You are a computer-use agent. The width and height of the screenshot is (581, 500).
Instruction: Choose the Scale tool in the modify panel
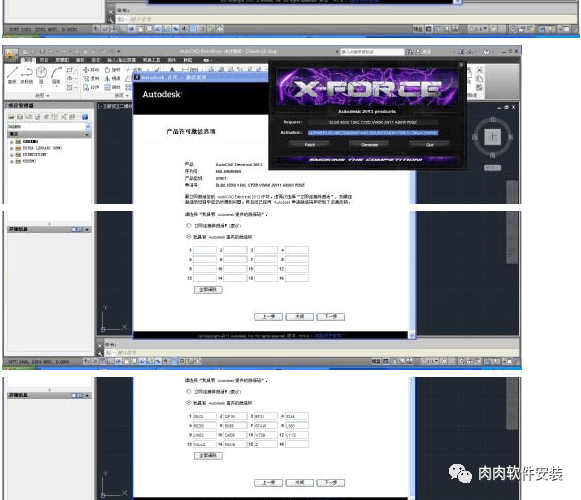pos(112,87)
